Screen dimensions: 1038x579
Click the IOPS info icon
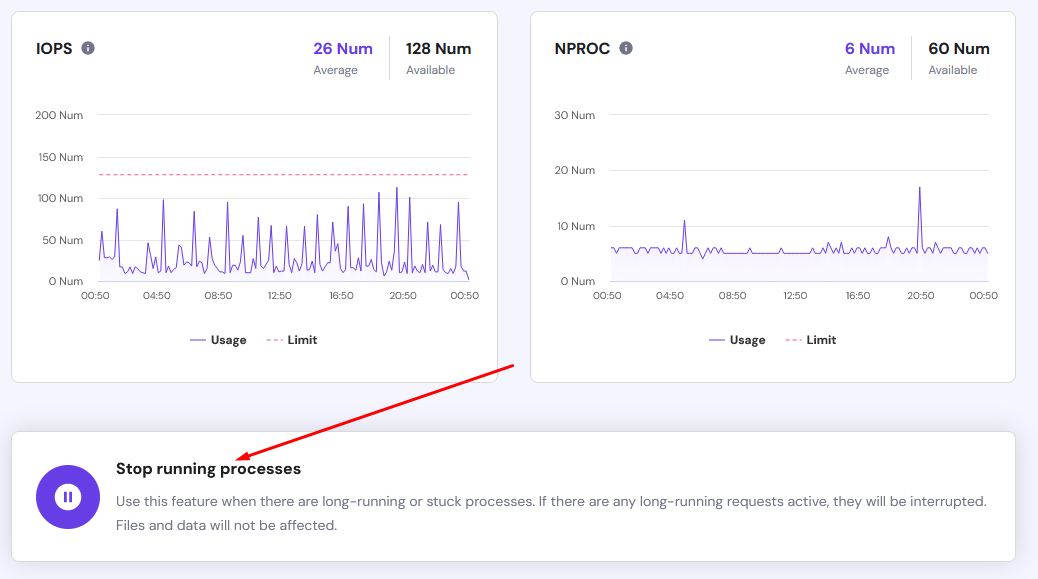pyautogui.click(x=88, y=48)
